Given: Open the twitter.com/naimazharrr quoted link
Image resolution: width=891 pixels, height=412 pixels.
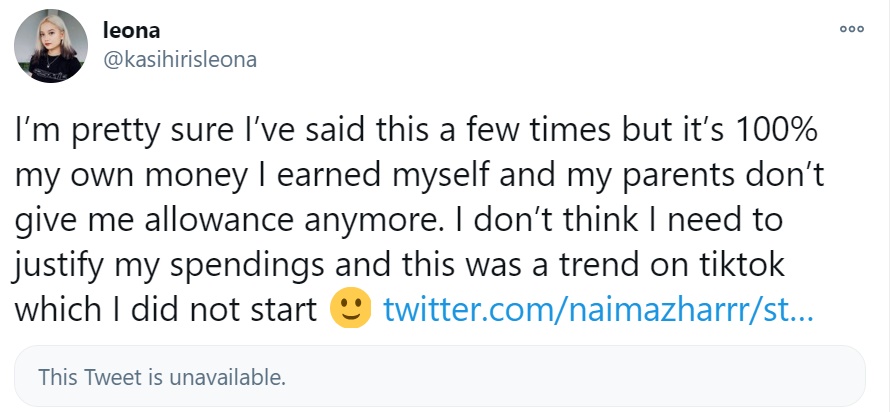Looking at the screenshot, I should [599, 309].
